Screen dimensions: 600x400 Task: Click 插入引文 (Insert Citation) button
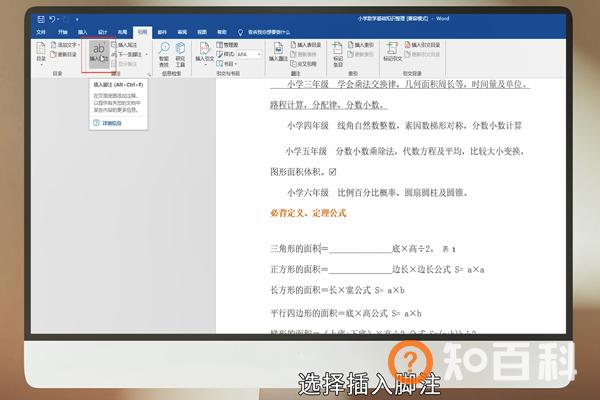(x=205, y=53)
